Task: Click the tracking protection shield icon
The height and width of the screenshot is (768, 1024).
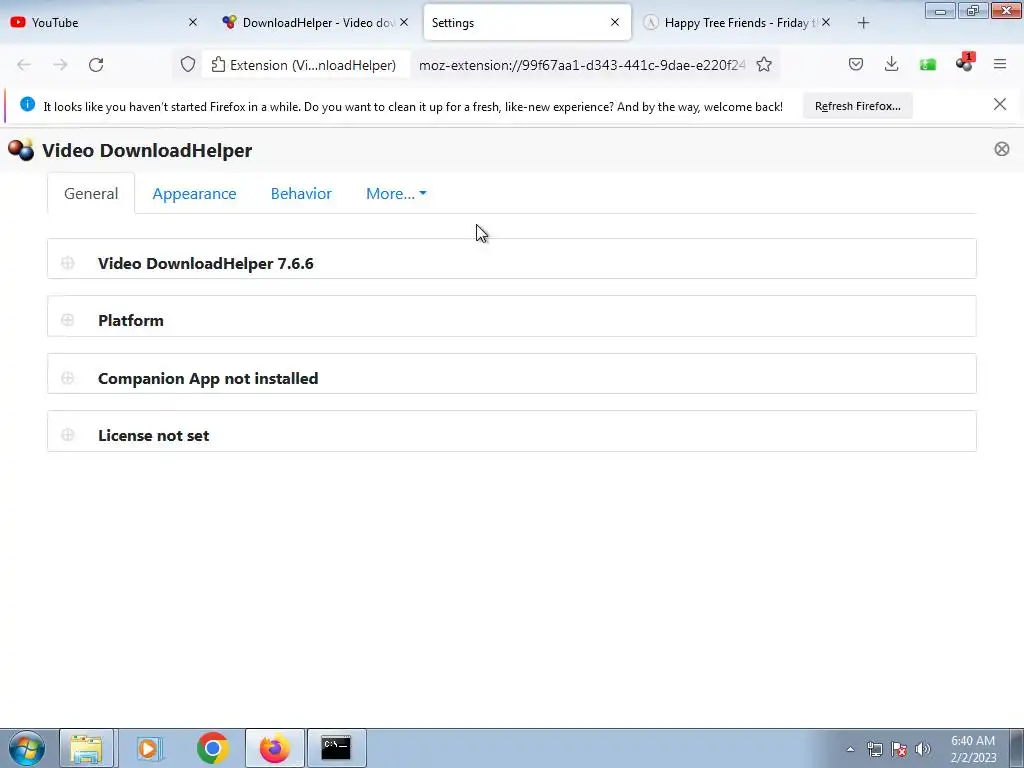Action: (187, 65)
